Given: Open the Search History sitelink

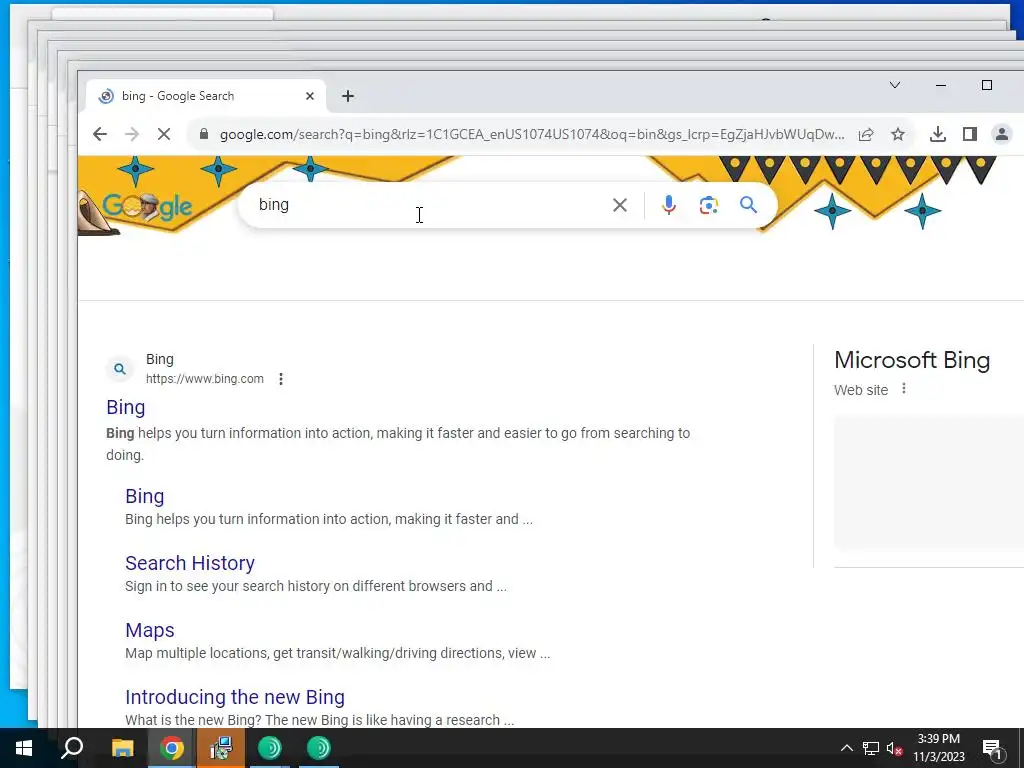Looking at the screenshot, I should point(190,563).
